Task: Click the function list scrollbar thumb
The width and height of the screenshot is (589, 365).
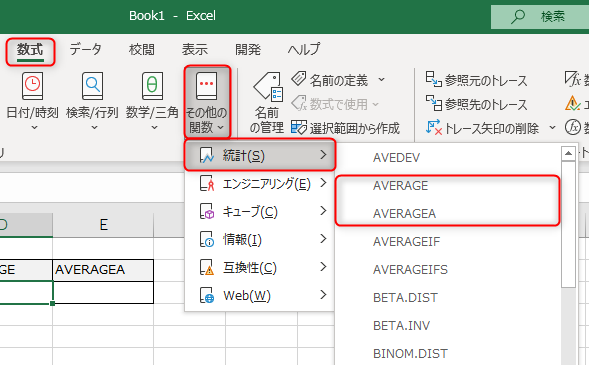Action: pyautogui.click(x=568, y=225)
